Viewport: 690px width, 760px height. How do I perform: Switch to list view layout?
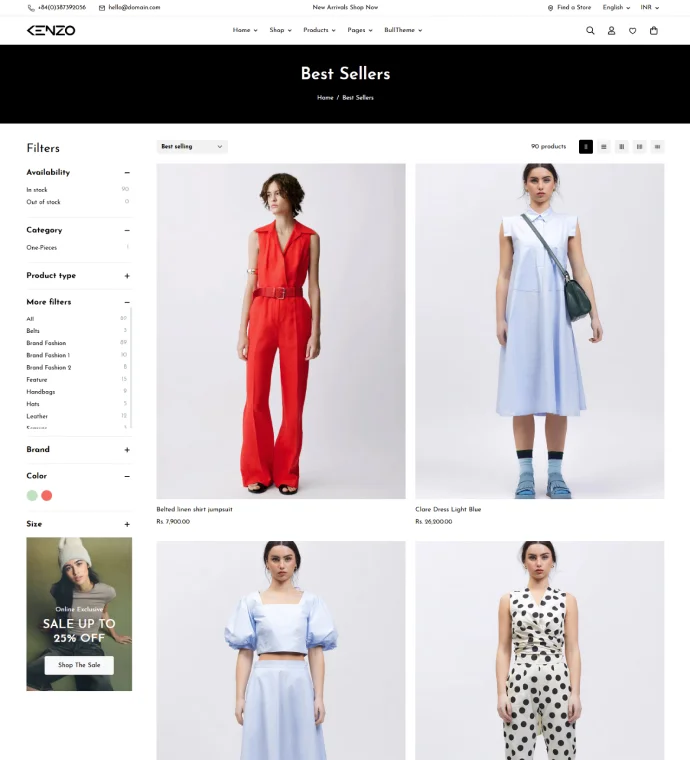603,146
